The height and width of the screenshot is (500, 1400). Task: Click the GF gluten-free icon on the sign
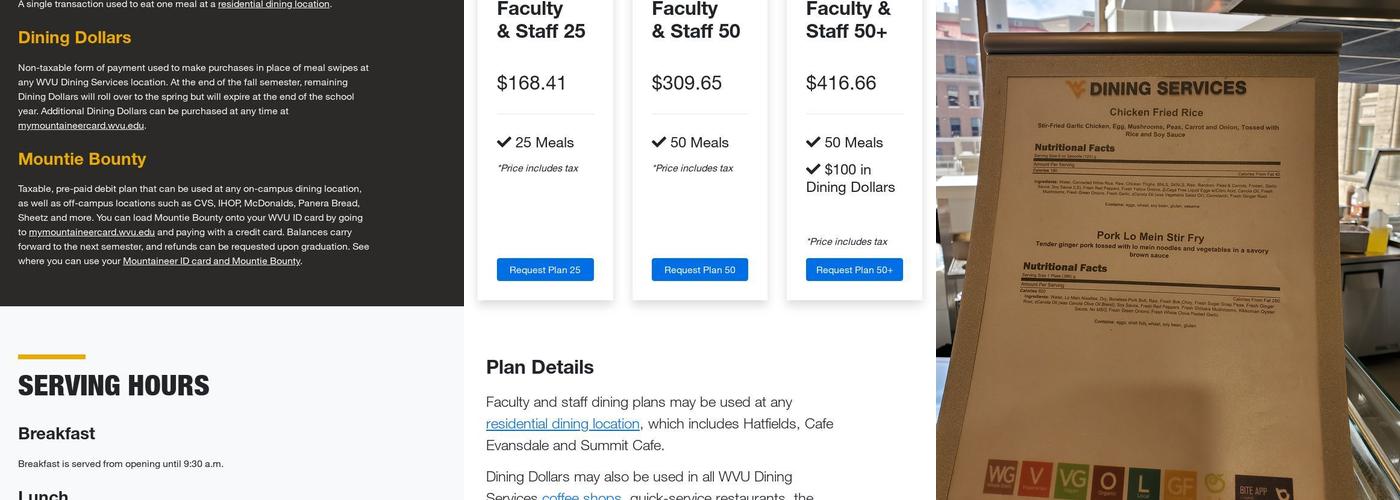(1180, 485)
